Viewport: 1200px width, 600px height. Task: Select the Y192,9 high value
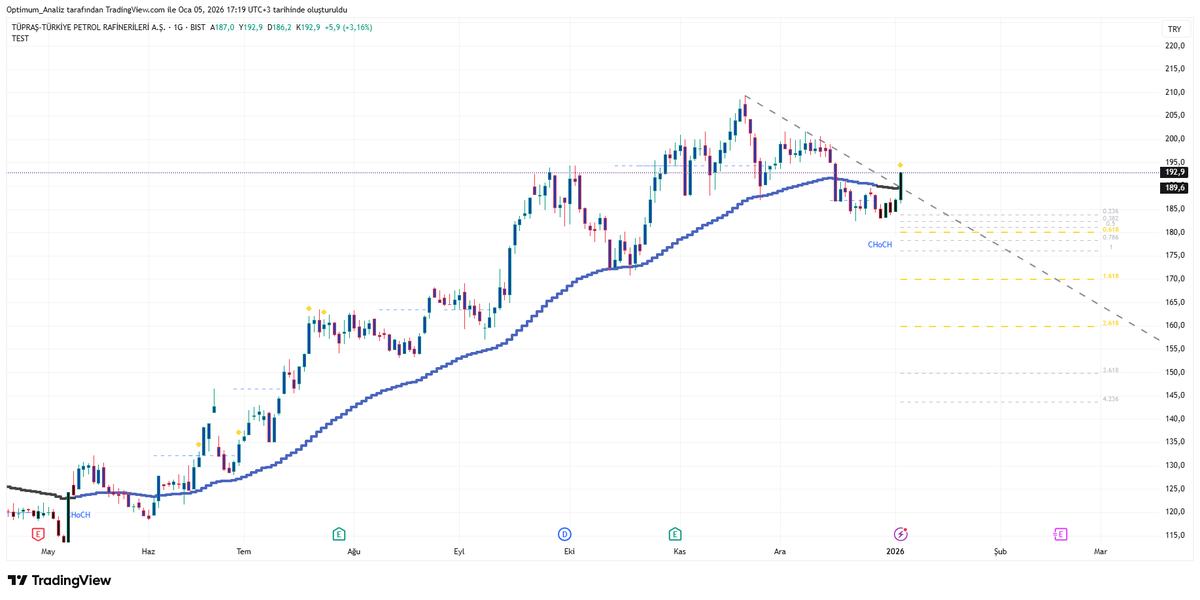[251, 27]
